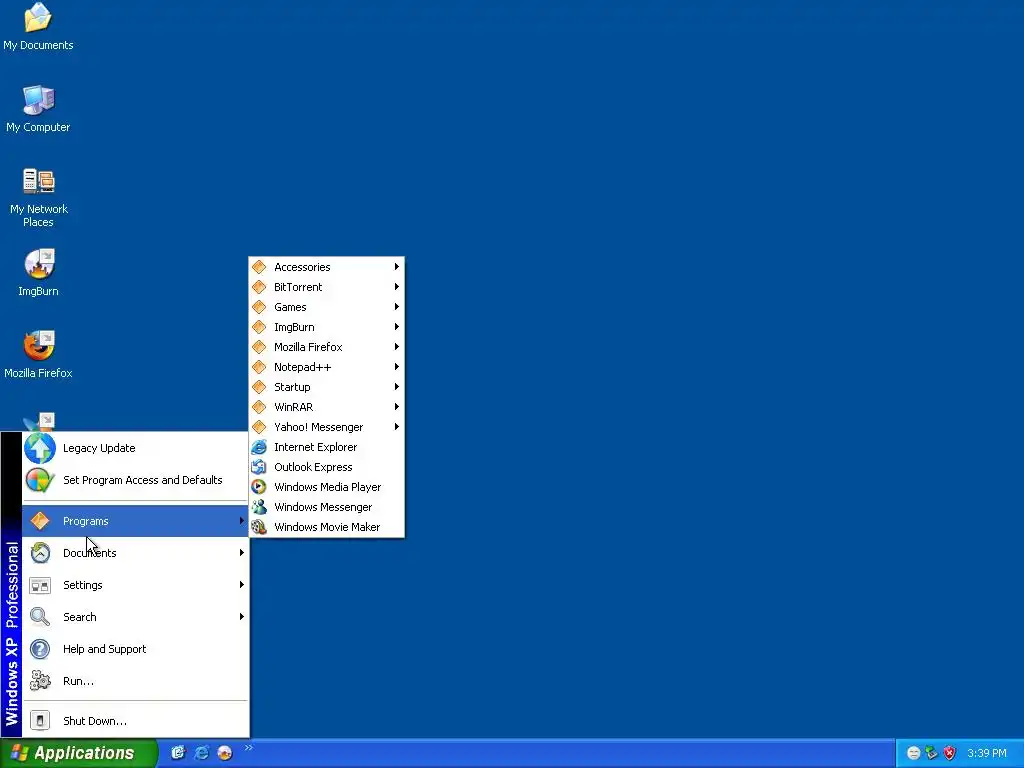Click Show Desktop in Quick Launch

[x=178, y=753]
